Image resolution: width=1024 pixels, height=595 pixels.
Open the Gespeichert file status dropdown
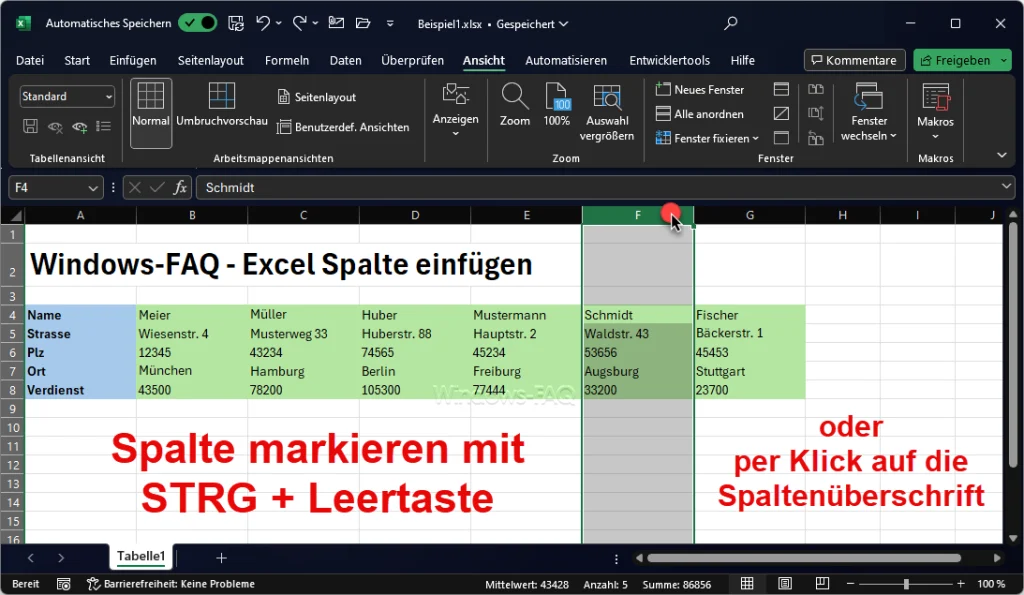pyautogui.click(x=532, y=24)
